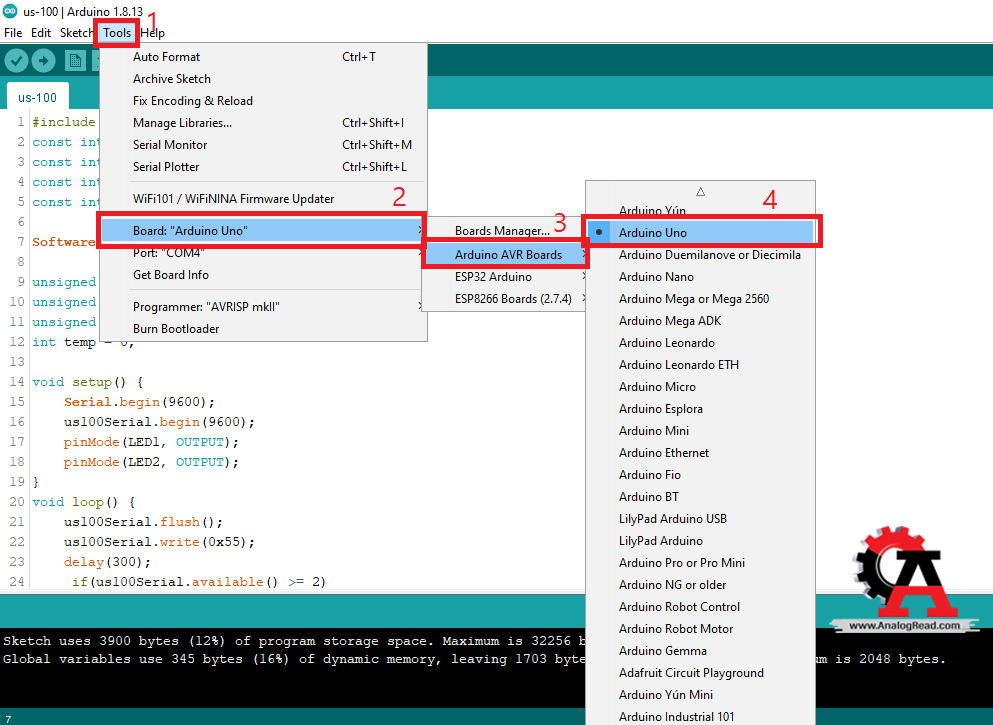Click code line "us100Serial.begin(9600);"

pos(159,422)
